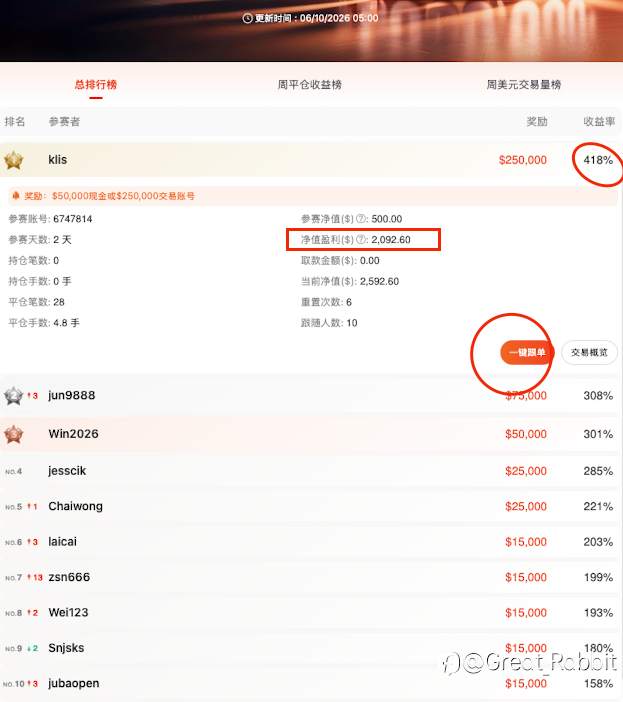Expand the zsn666 row
Screen dimensions: 623x702
(x=311, y=577)
